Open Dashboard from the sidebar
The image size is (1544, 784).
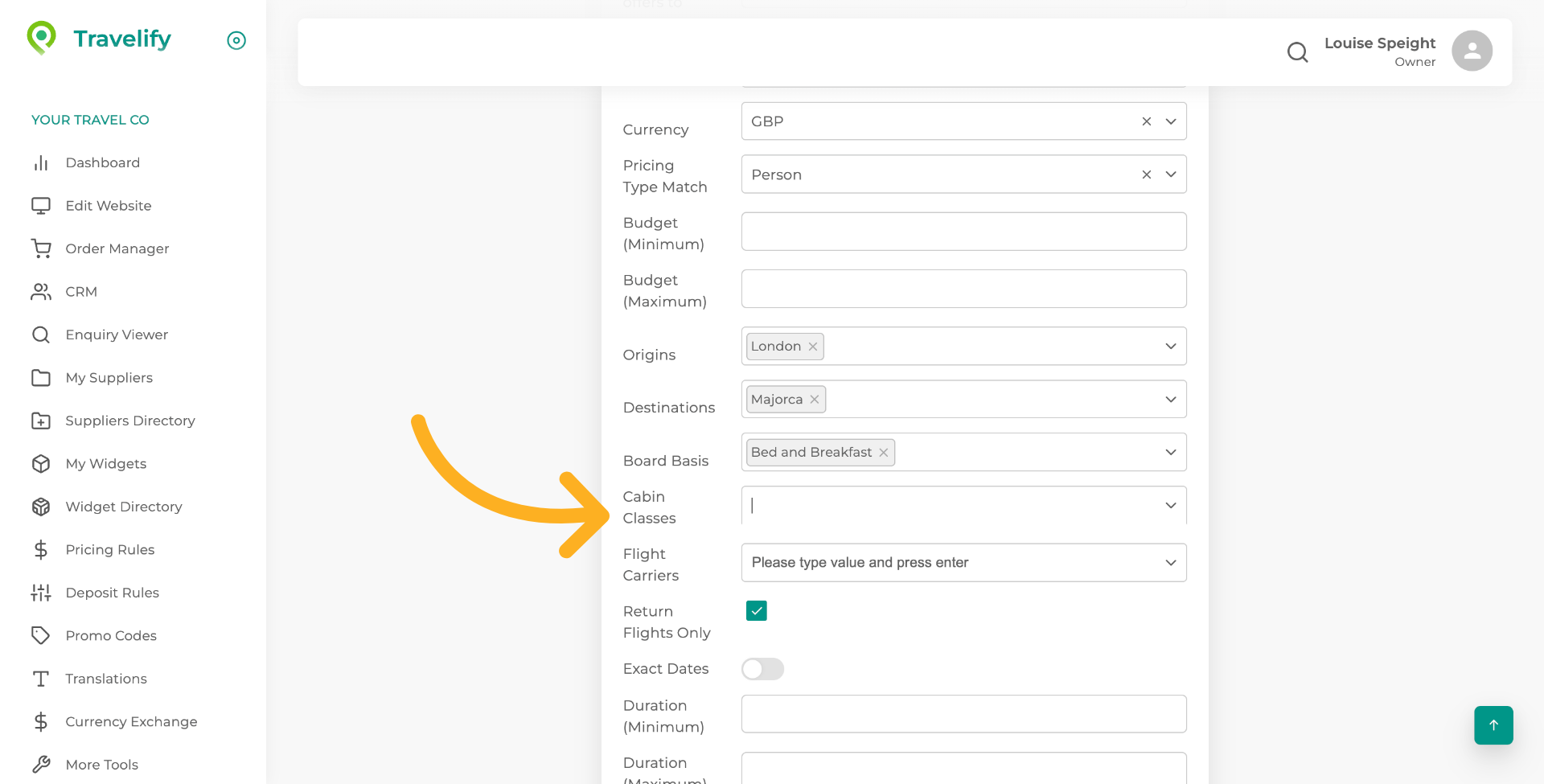click(102, 163)
